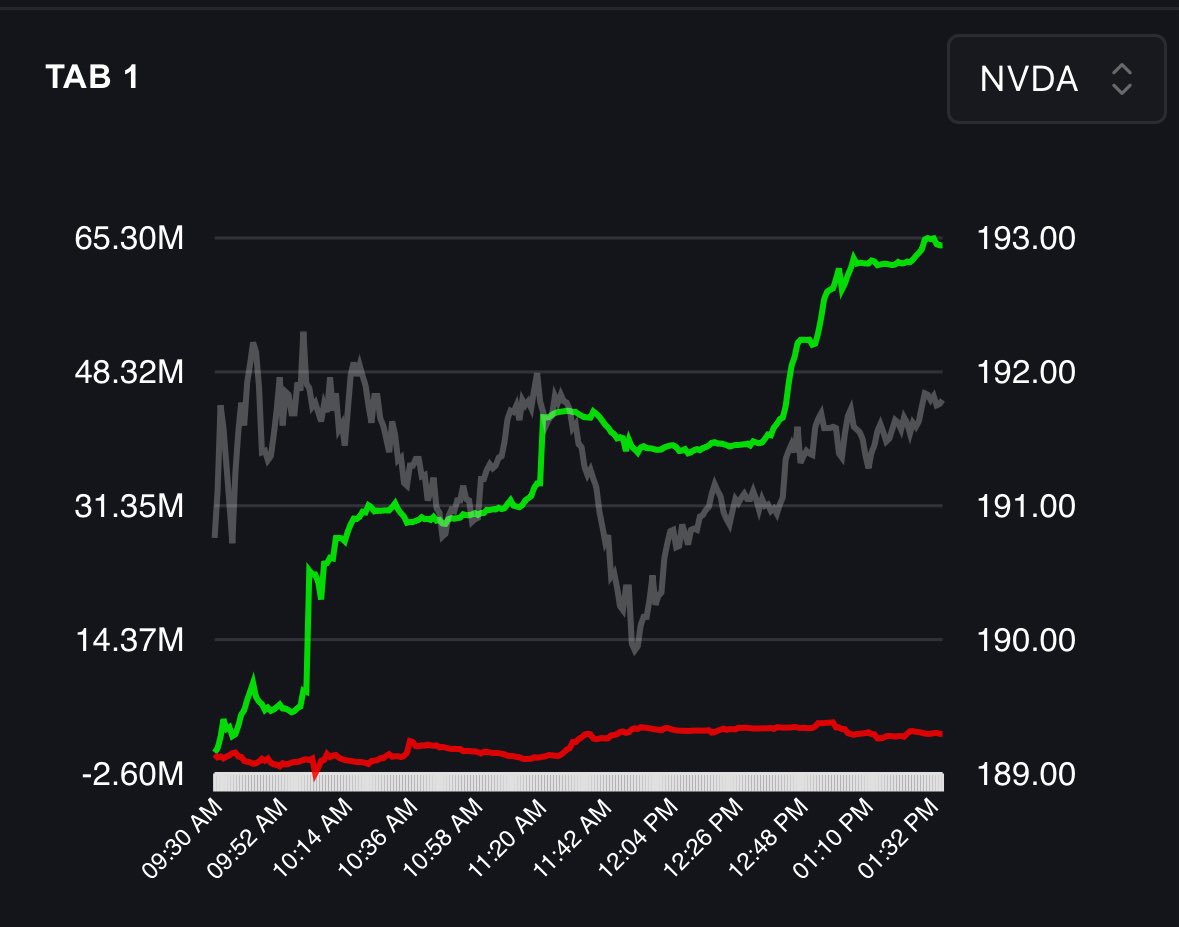Expand the stock symbol picker to change tickers
This screenshot has height=927, width=1179.
click(x=1056, y=80)
